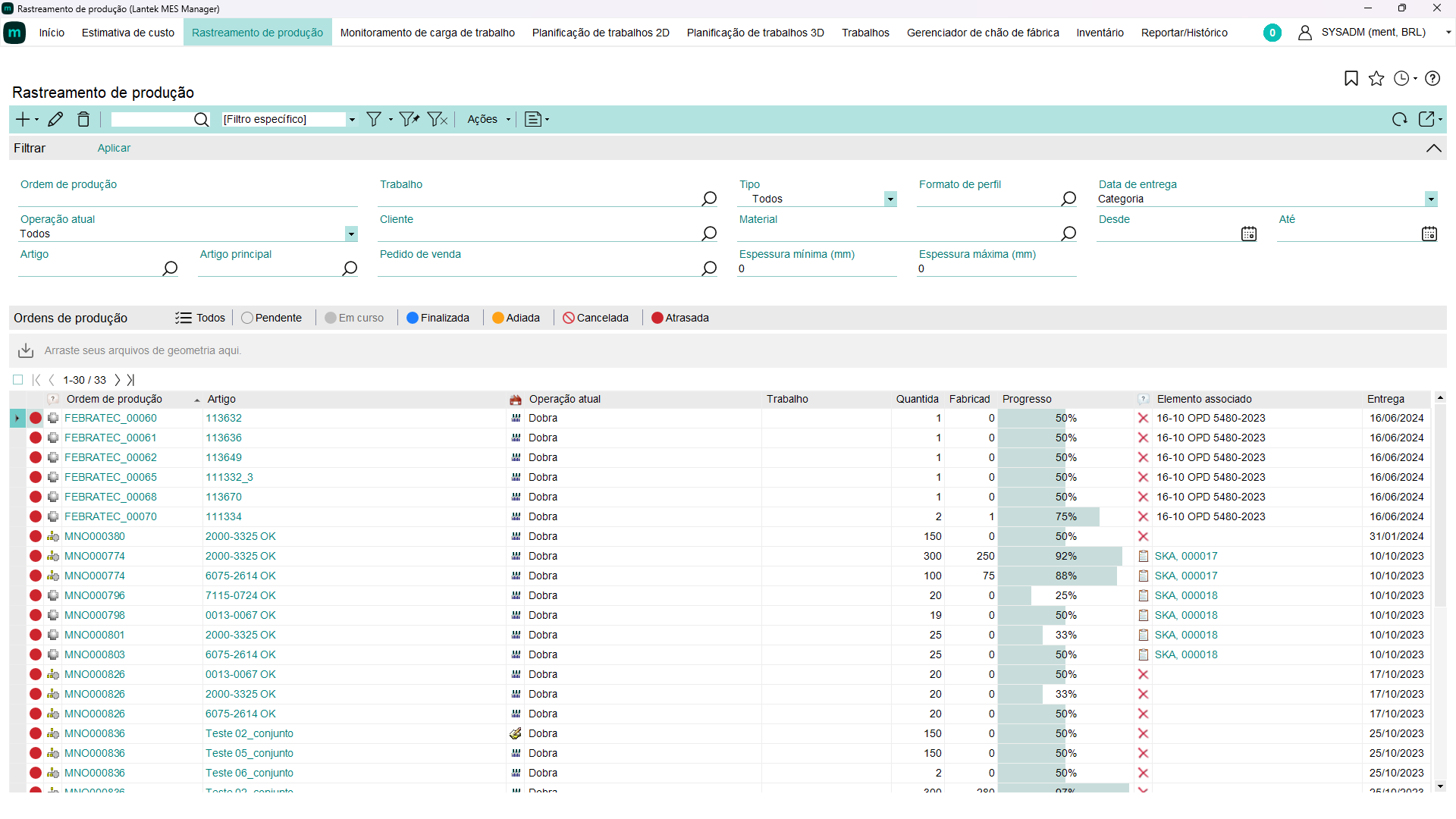Expand the FEBRATEC_00060 row arrow
The height and width of the screenshot is (819, 1456).
pyautogui.click(x=17, y=418)
